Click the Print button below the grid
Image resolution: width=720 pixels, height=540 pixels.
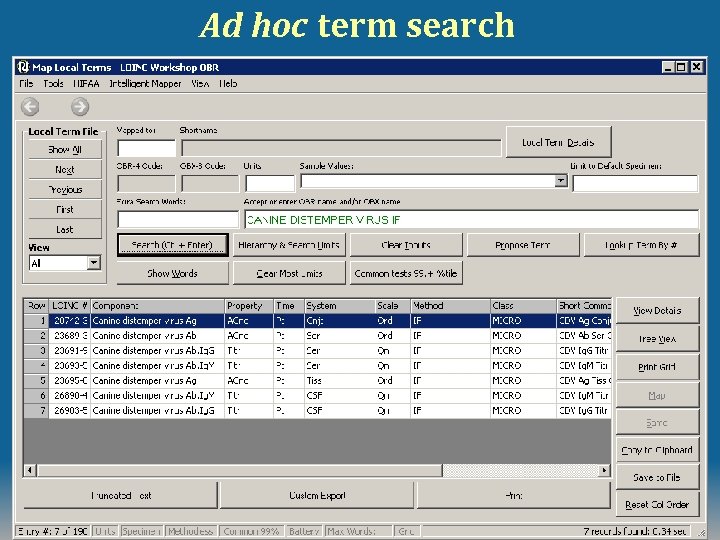(x=514, y=495)
